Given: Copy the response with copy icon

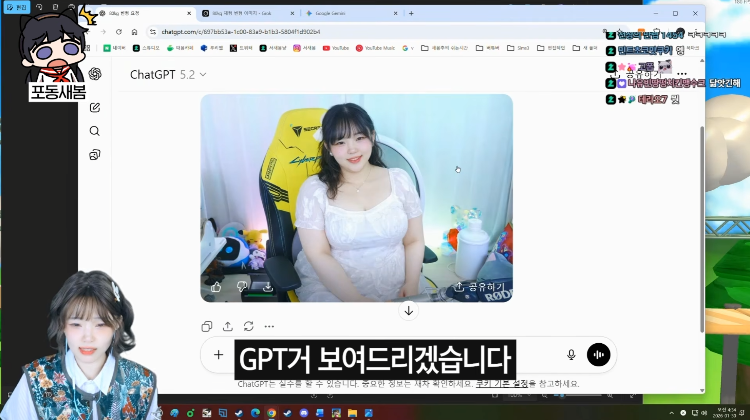Looking at the screenshot, I should tap(207, 326).
